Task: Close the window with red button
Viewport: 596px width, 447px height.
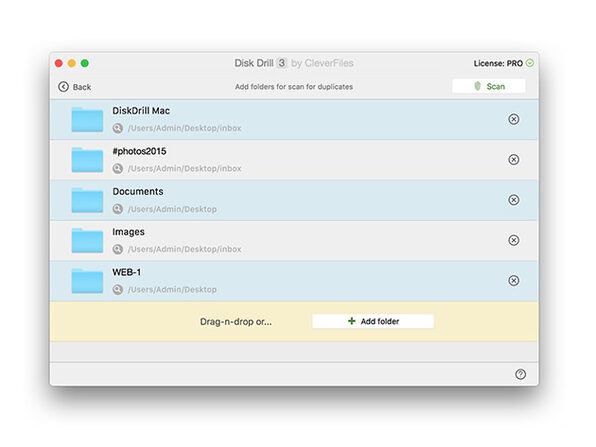Action: click(59, 63)
